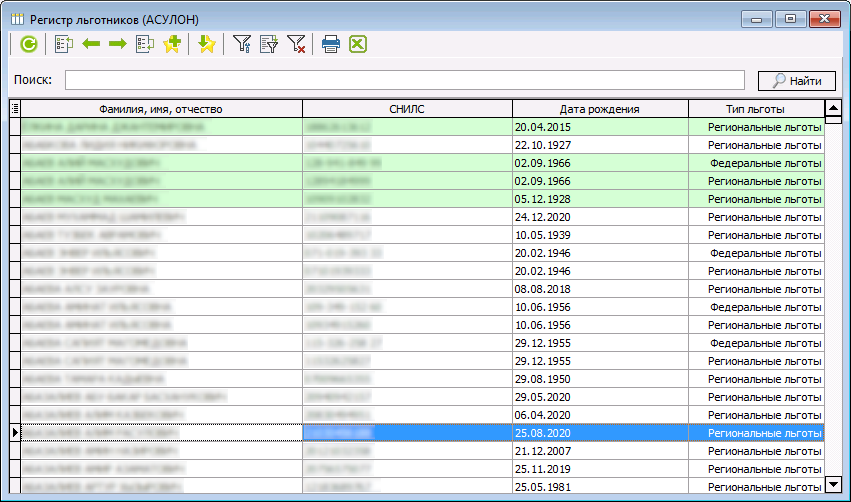
Task: Go to previous record with left arrow
Action: 91,44
